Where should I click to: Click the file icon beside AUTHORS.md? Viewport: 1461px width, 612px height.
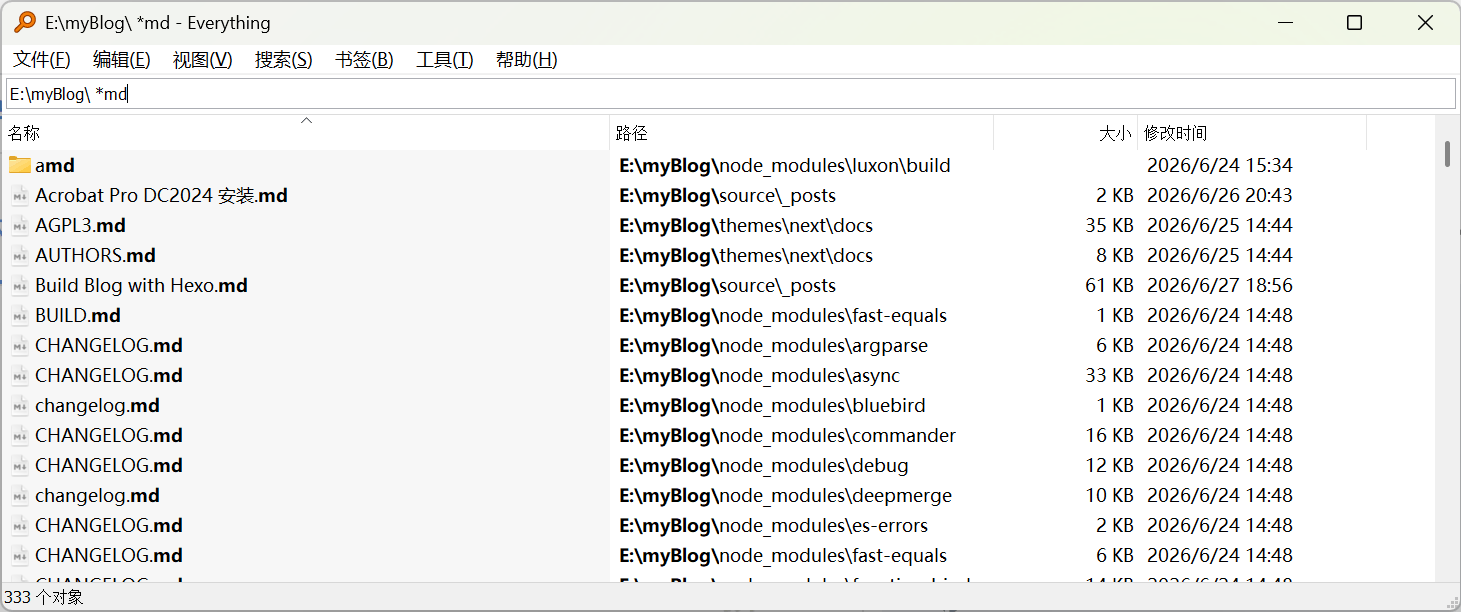tap(20, 255)
